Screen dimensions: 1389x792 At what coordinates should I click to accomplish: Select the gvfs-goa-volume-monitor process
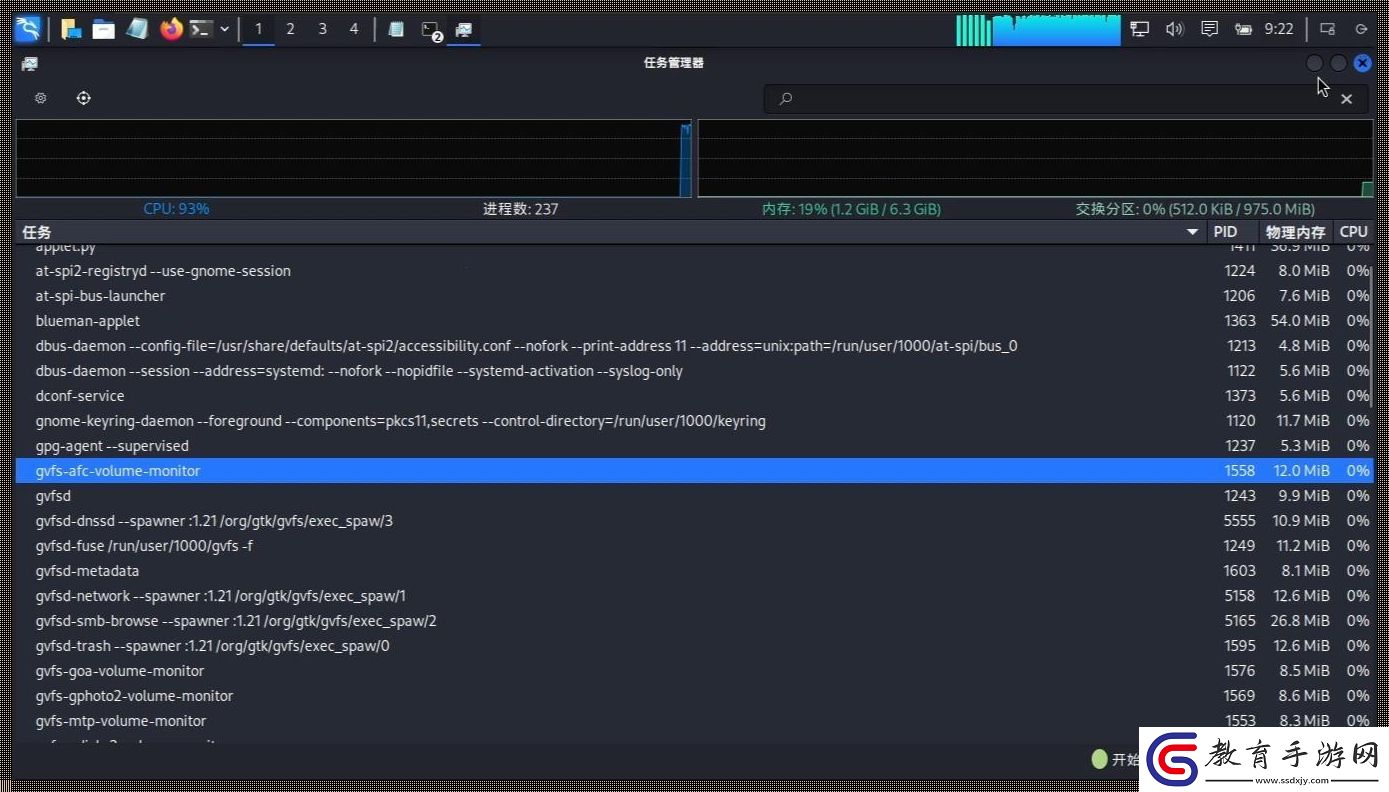tap(694, 671)
